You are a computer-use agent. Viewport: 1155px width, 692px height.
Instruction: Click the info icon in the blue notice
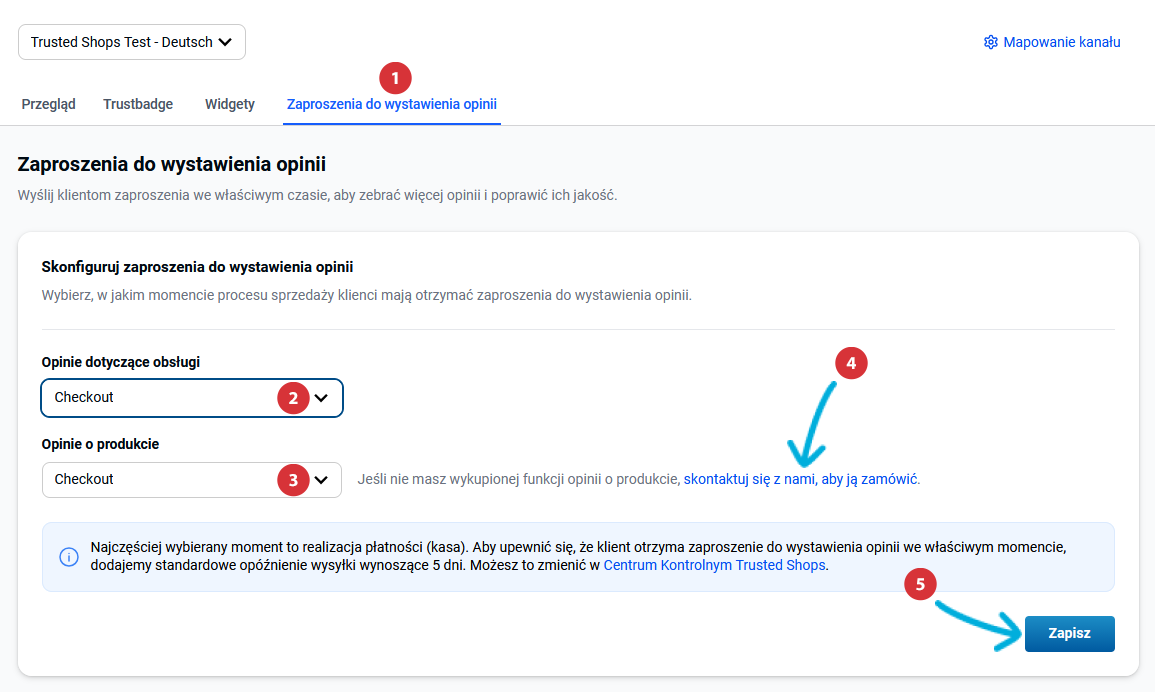click(69, 557)
